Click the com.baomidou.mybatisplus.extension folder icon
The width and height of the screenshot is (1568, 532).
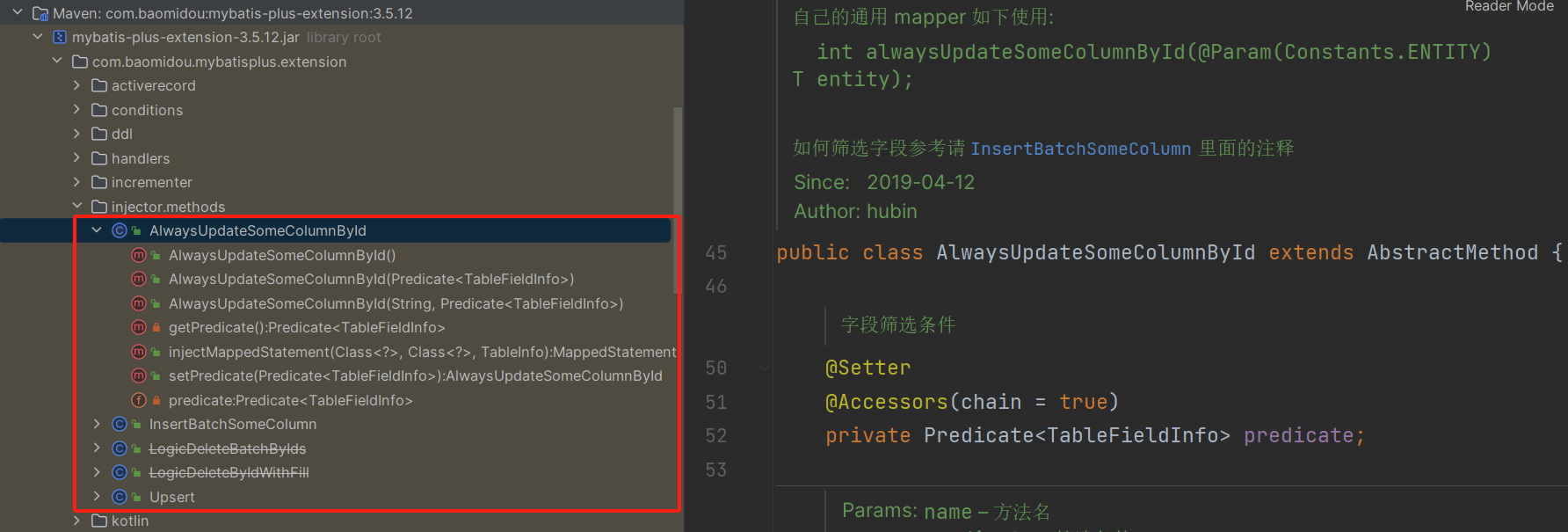80,62
